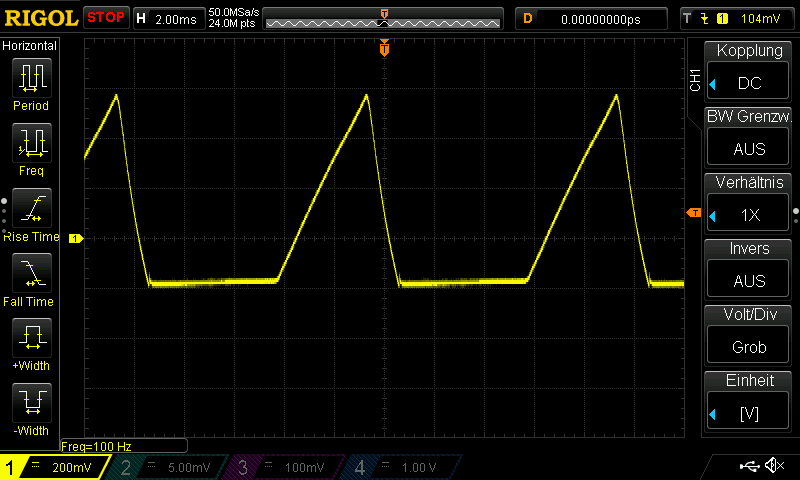Open the Verhältnis 1X probe ratio selector

coord(748,203)
